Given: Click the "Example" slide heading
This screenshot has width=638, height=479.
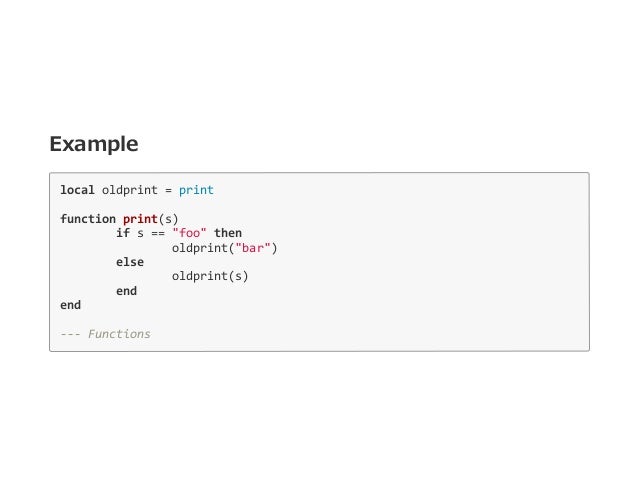Looking at the screenshot, I should pos(94,145).
